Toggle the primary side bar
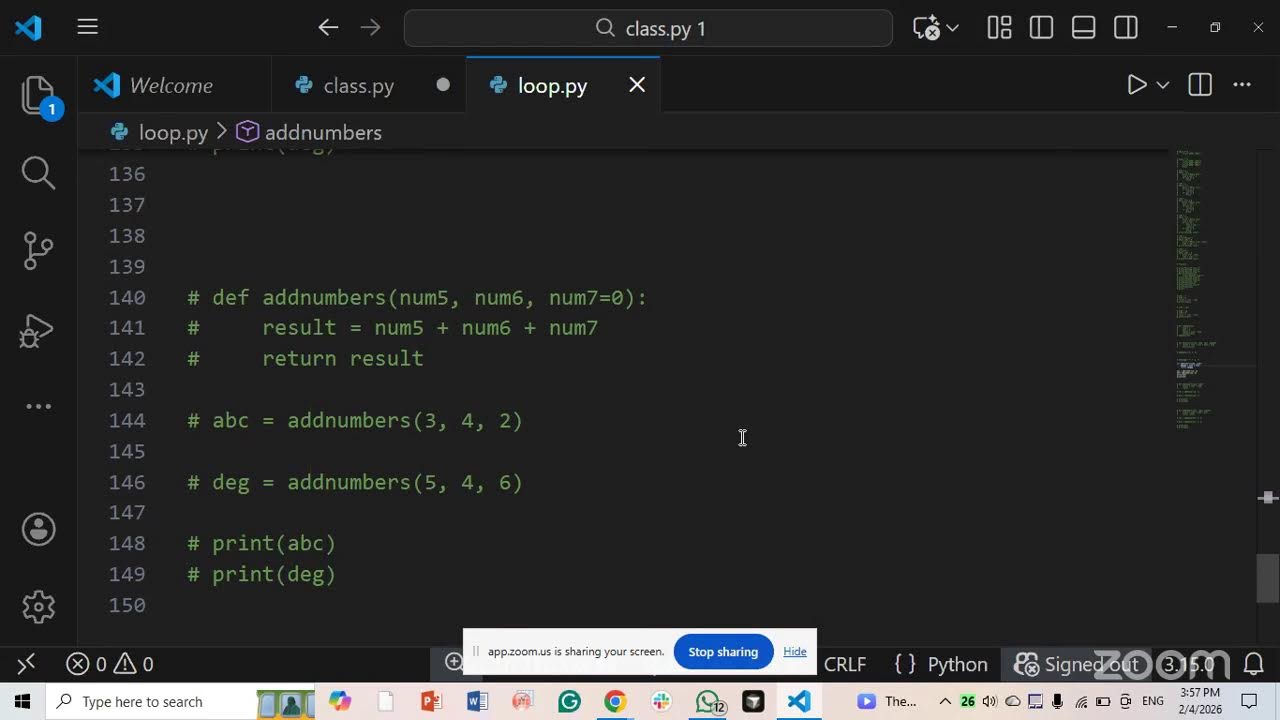 1041,28
